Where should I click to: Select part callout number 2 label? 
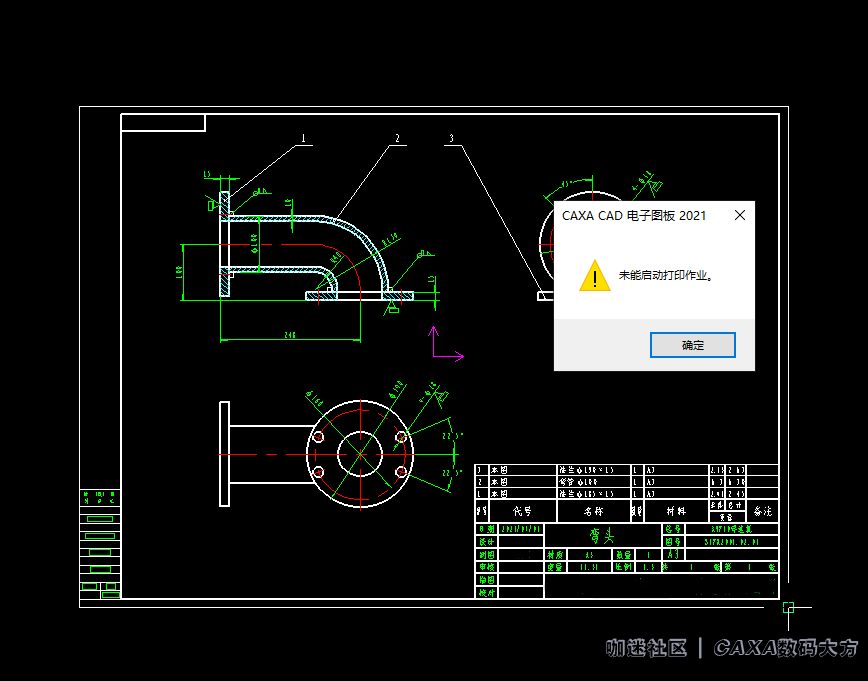click(397, 139)
